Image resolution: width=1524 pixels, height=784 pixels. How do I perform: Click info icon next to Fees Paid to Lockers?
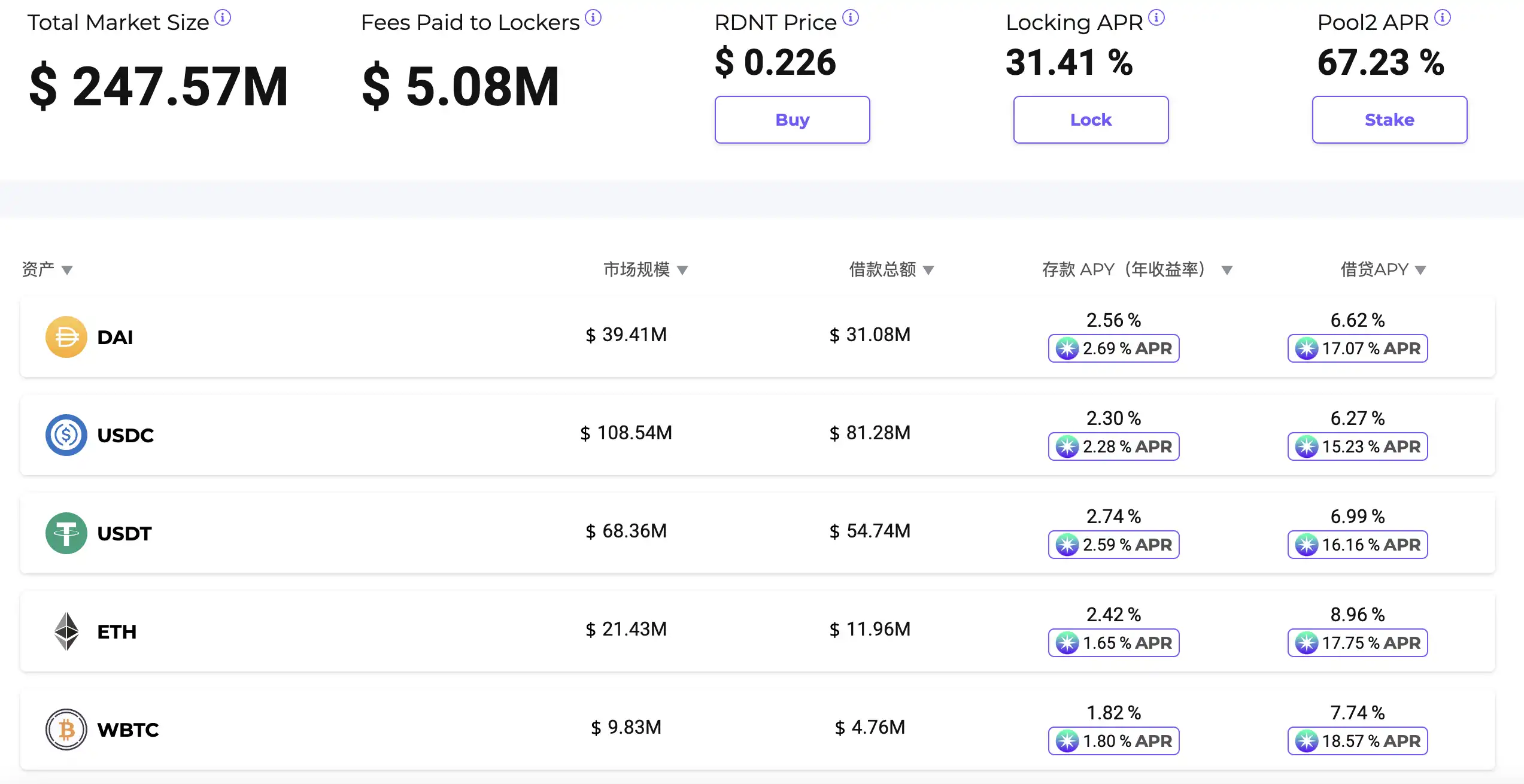click(x=593, y=18)
